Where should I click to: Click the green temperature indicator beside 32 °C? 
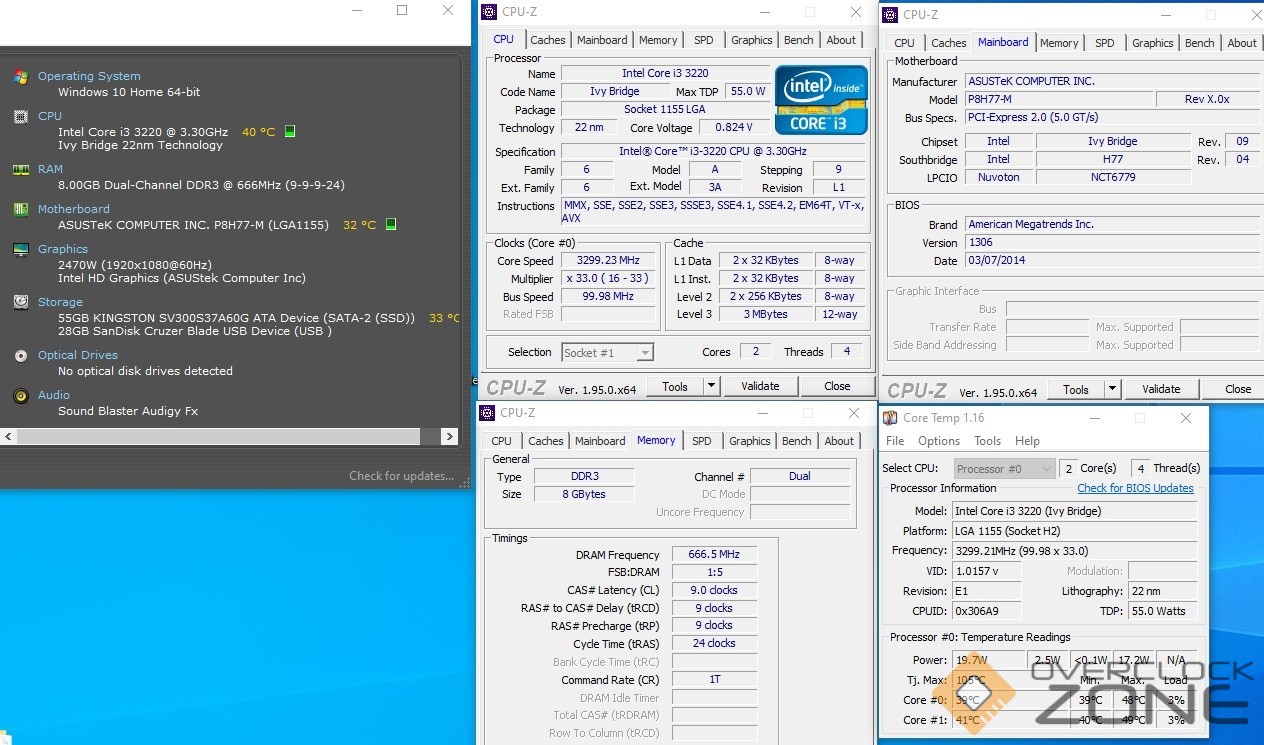[391, 224]
